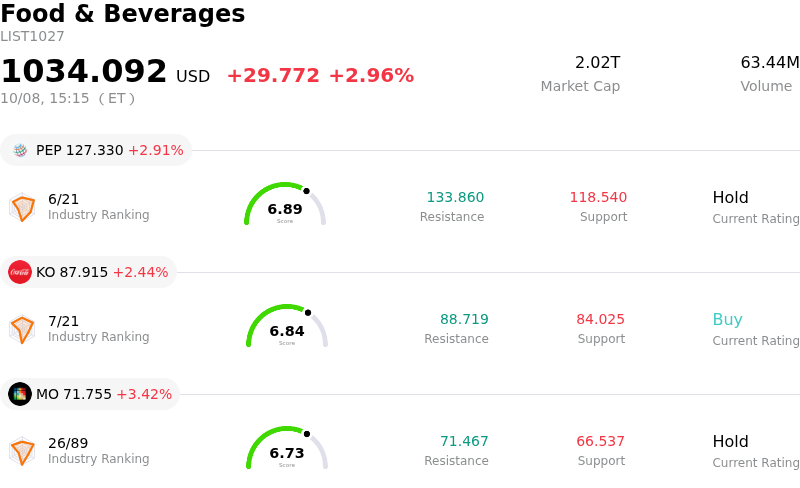
Task: Click PEP Hold current rating
Action: click(x=731, y=198)
